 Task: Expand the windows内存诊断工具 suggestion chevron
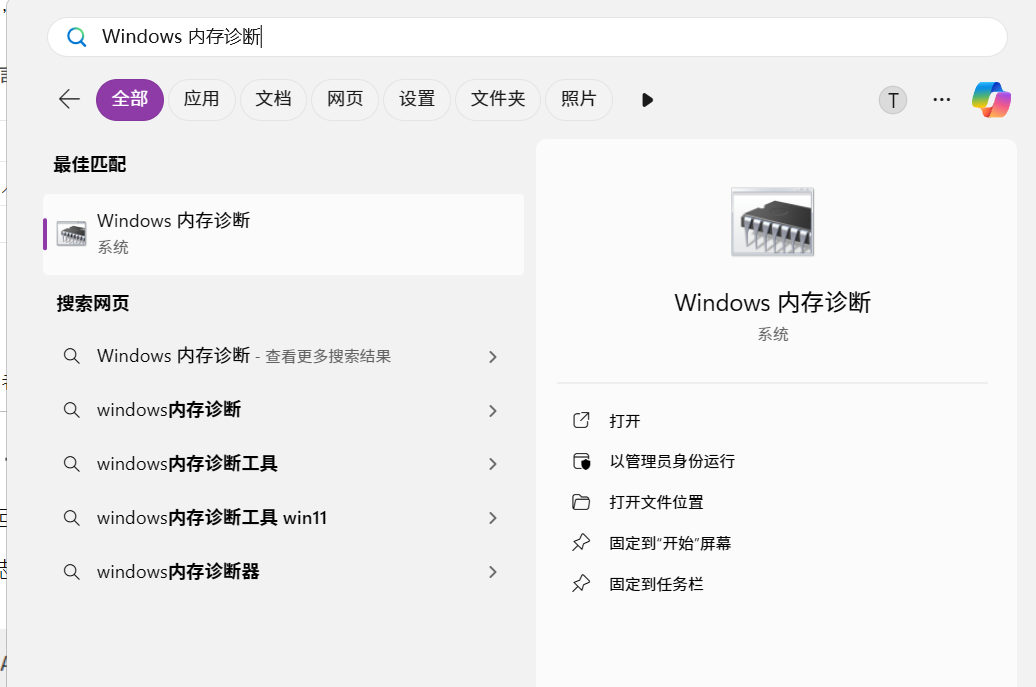point(492,464)
